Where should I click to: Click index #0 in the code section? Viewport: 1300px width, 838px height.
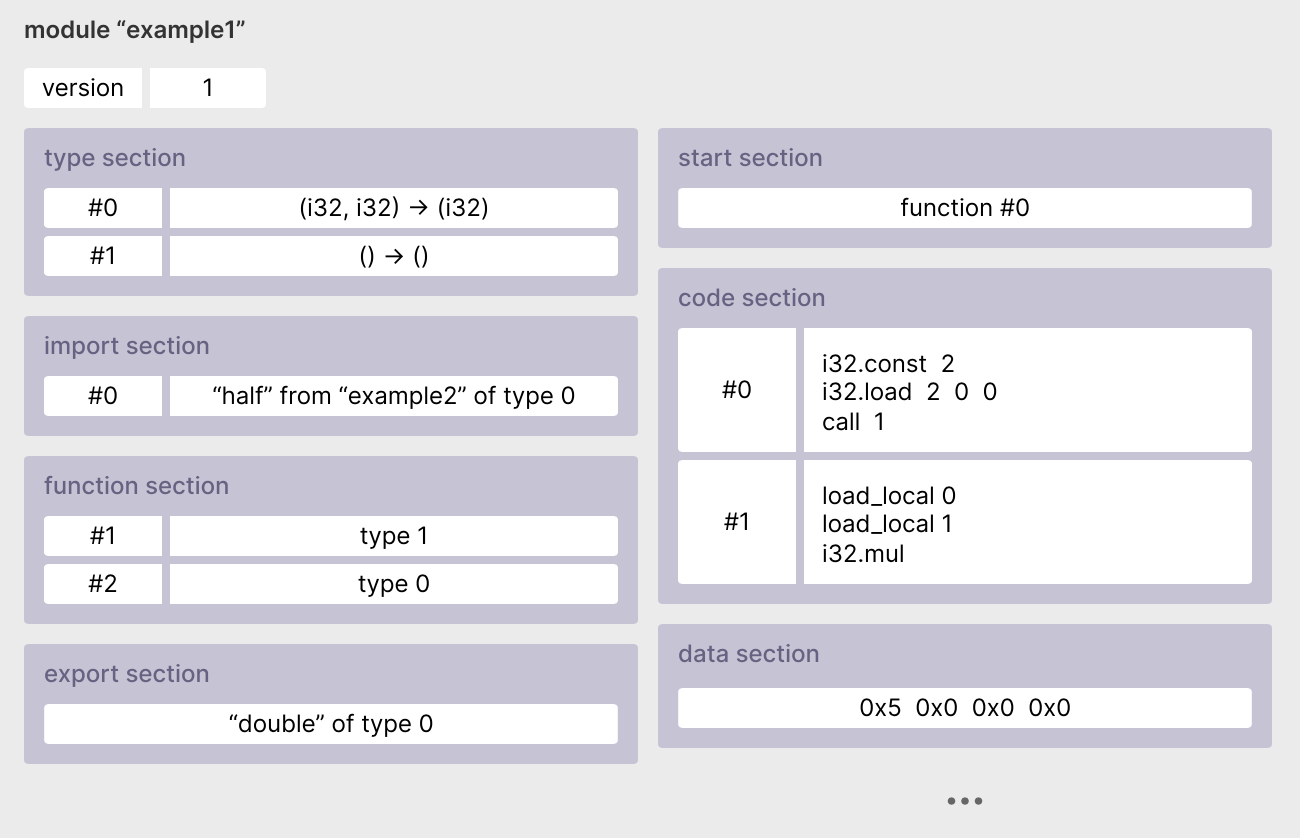(737, 390)
